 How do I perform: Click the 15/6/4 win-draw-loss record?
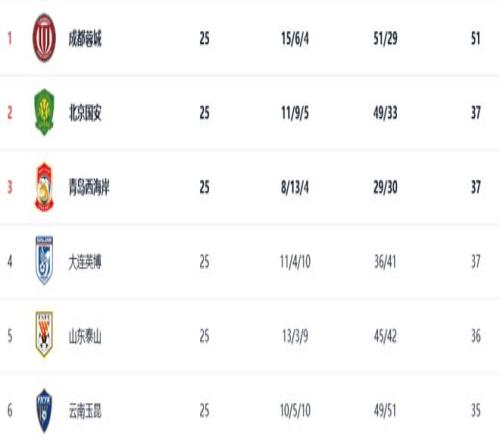(295, 38)
